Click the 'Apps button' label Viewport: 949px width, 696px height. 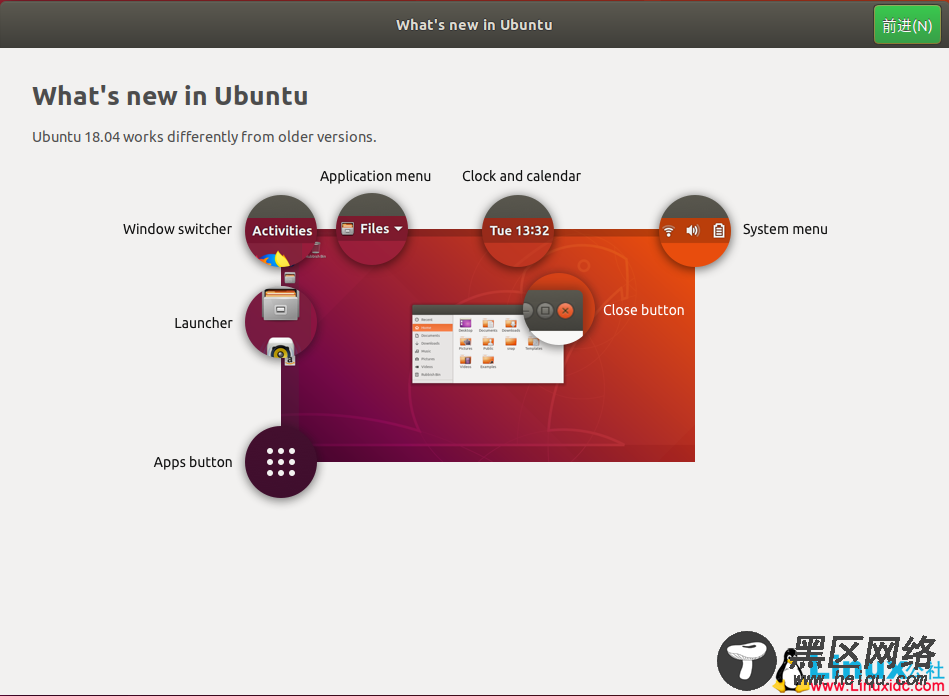pyautogui.click(x=193, y=462)
